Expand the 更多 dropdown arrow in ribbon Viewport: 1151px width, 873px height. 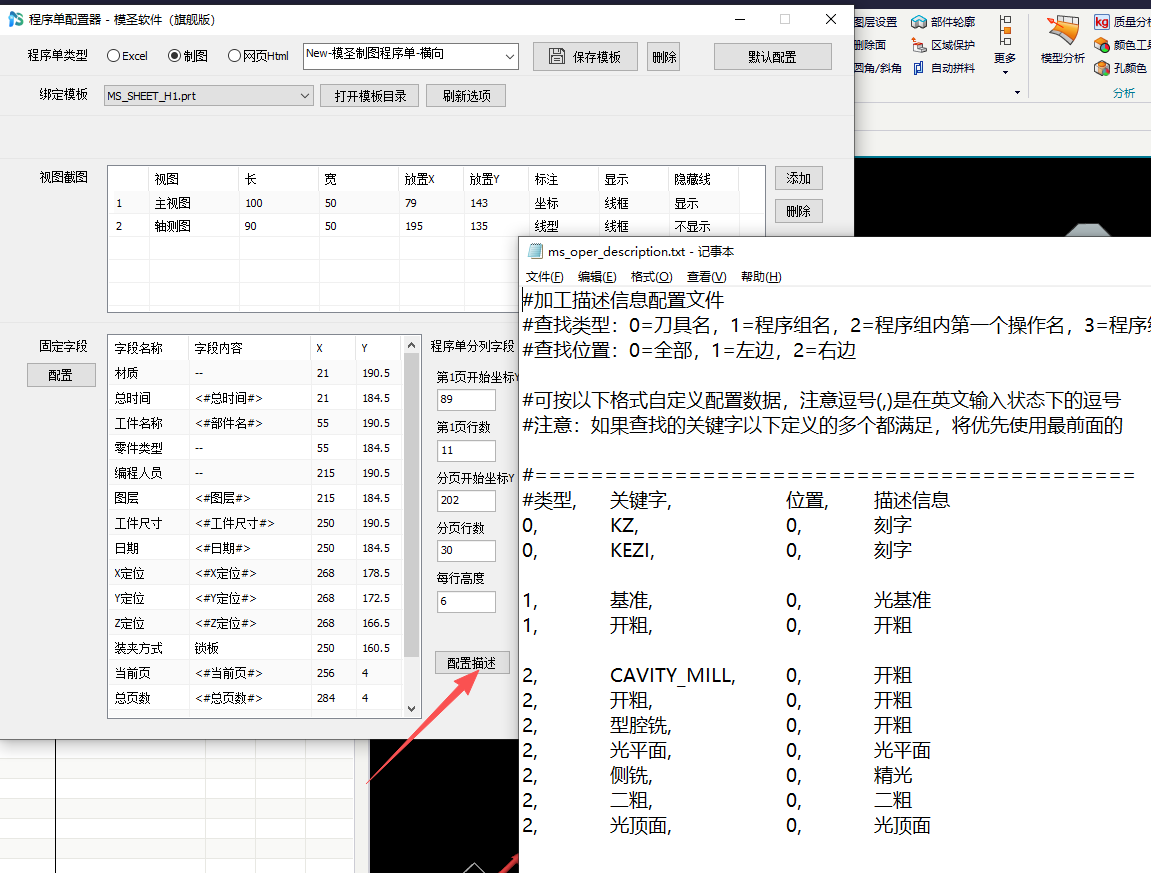[x=1005, y=73]
